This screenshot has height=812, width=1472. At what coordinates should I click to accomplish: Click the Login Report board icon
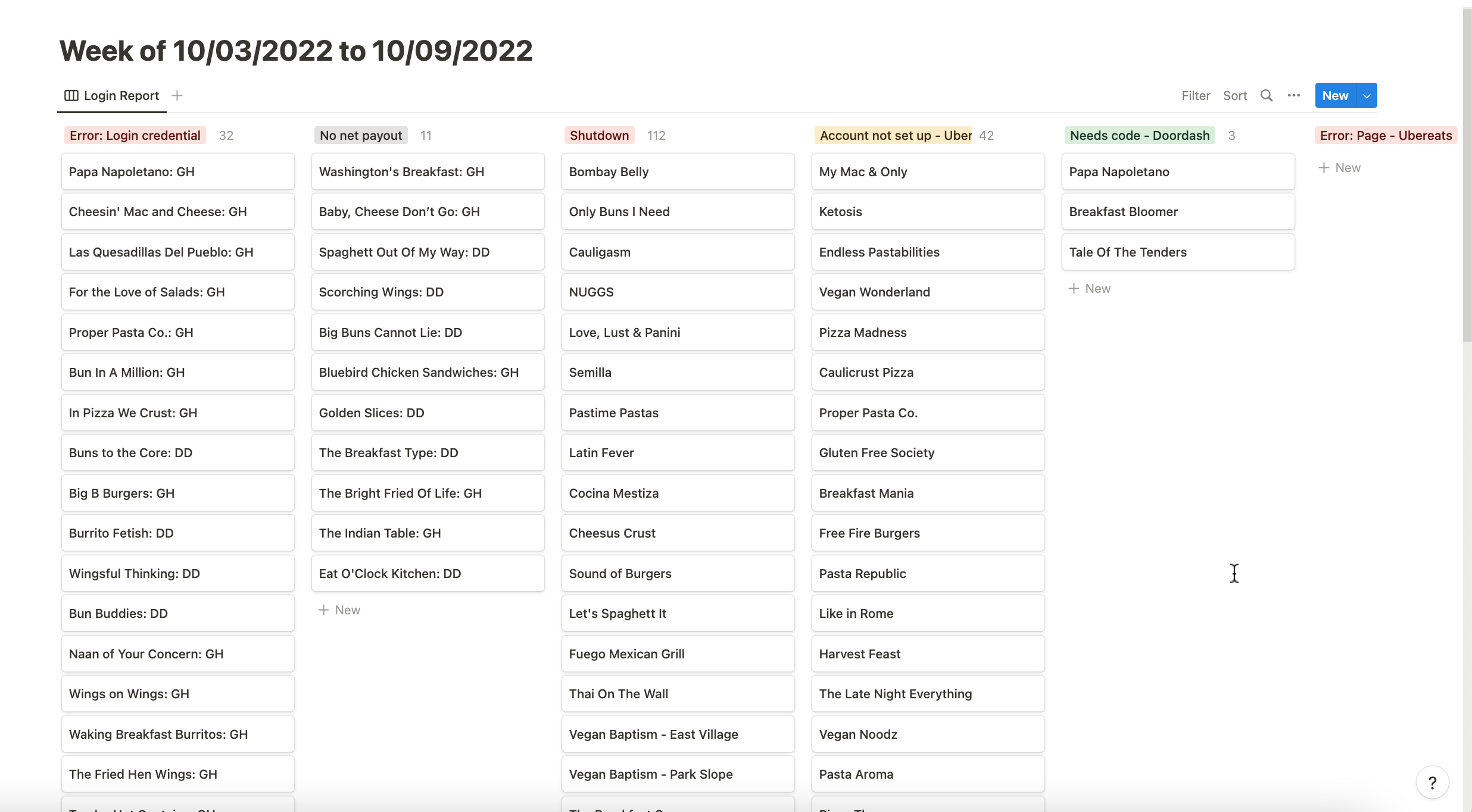[71, 96]
